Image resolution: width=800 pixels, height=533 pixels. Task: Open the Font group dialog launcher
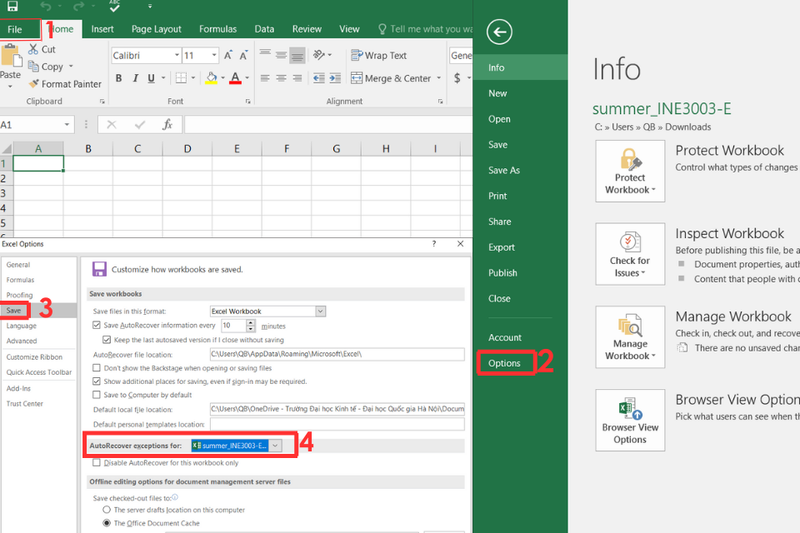[x=248, y=101]
